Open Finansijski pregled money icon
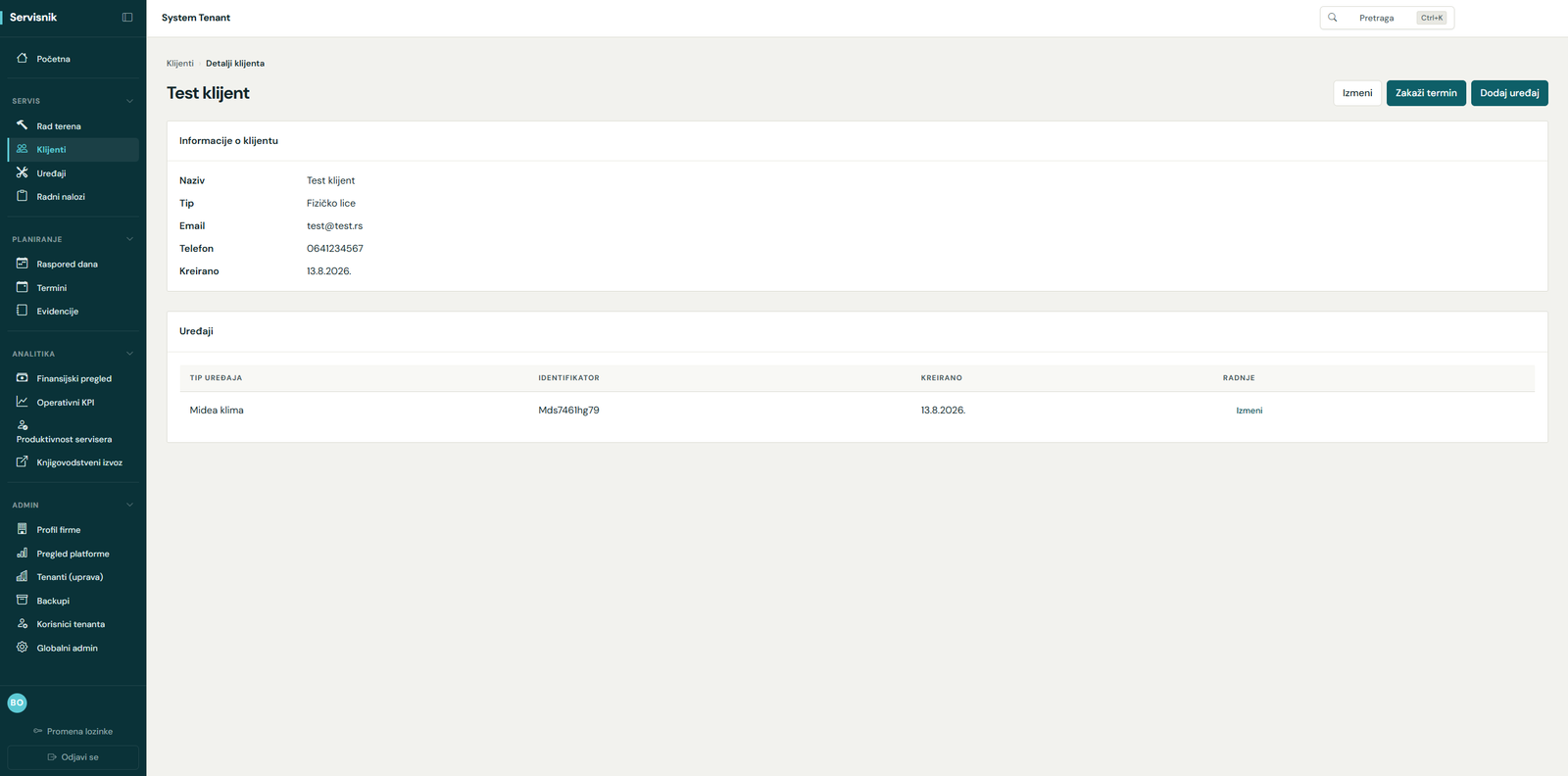 point(22,378)
